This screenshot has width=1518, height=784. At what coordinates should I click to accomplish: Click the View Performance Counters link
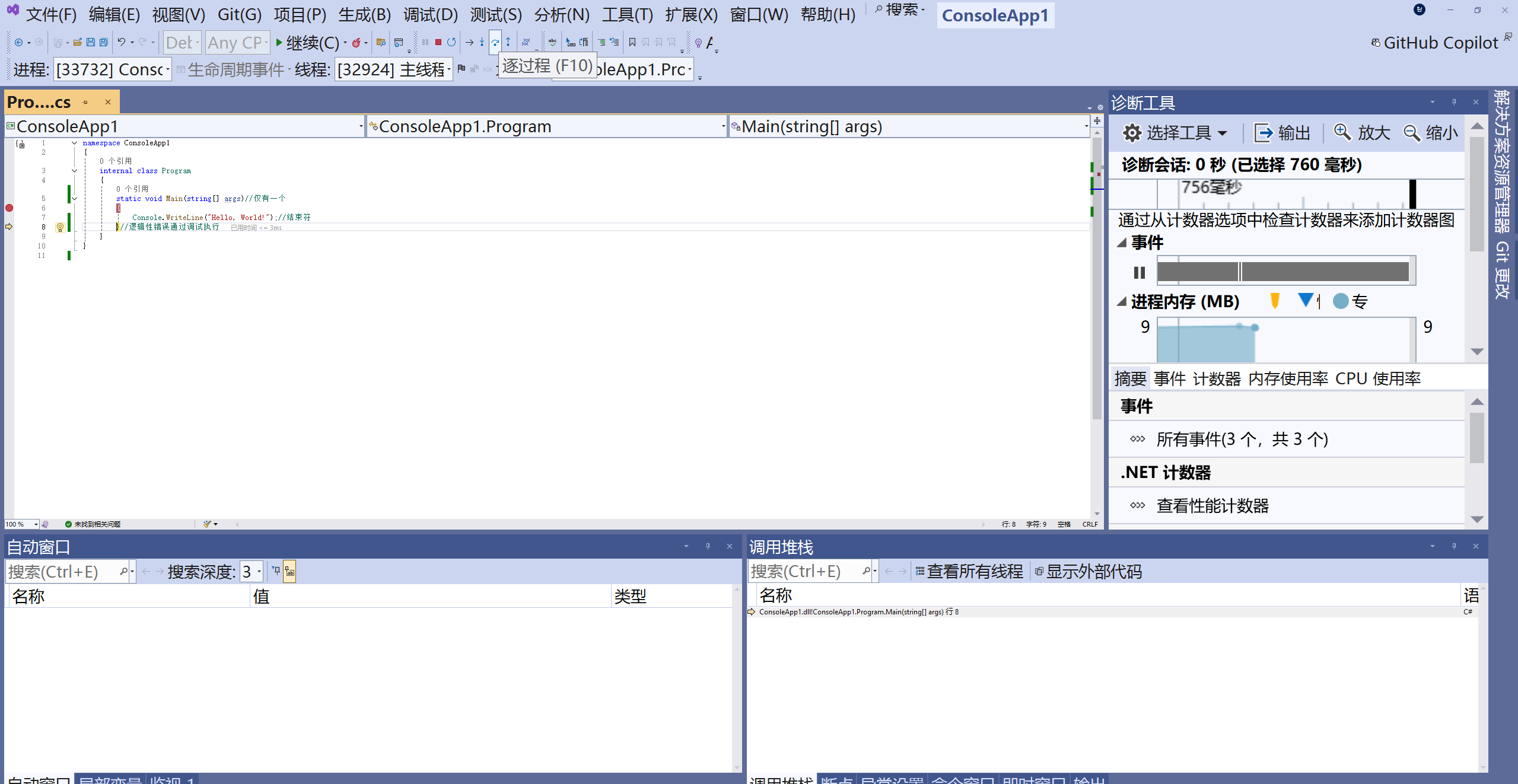[x=1212, y=506]
